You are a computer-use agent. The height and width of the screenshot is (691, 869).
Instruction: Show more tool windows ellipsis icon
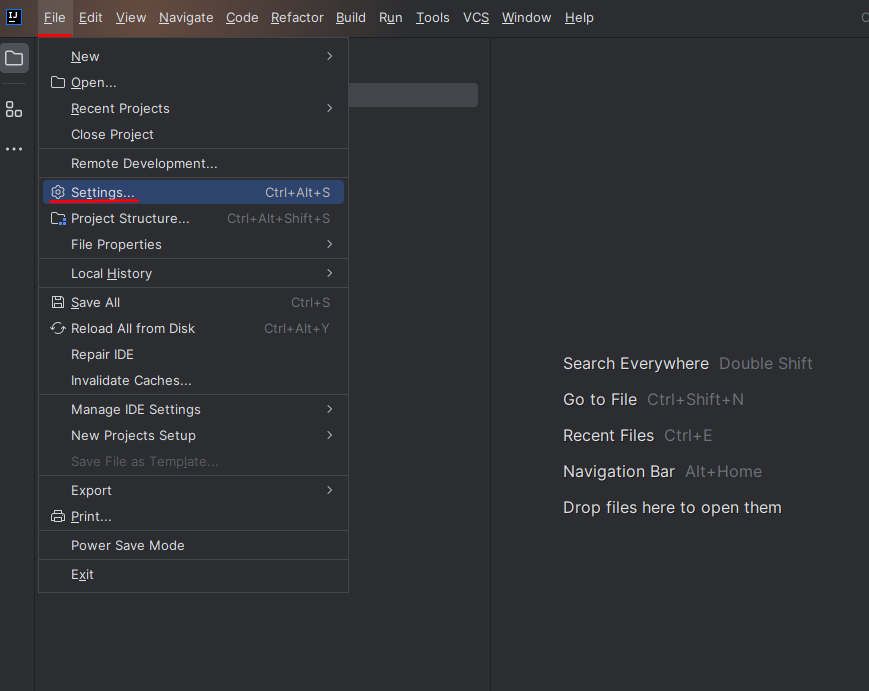click(x=14, y=149)
